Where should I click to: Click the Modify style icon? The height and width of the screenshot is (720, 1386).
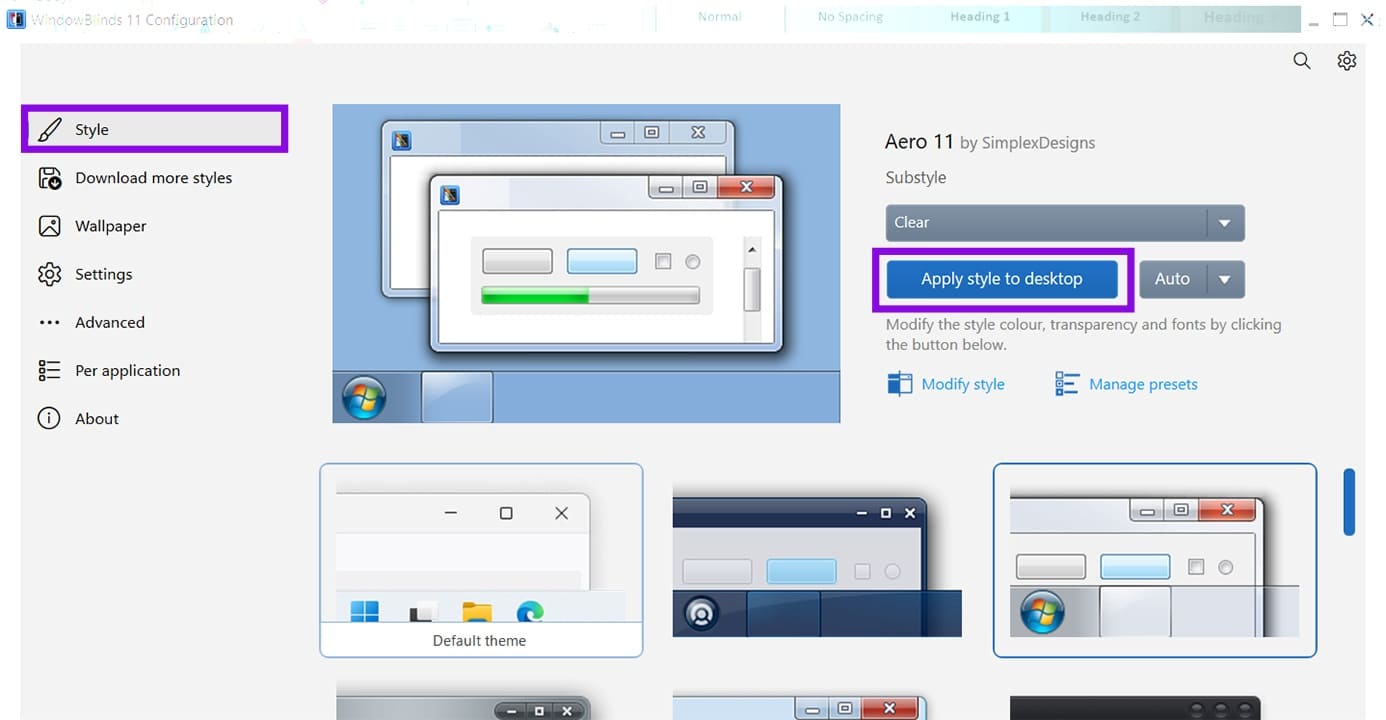tap(899, 384)
